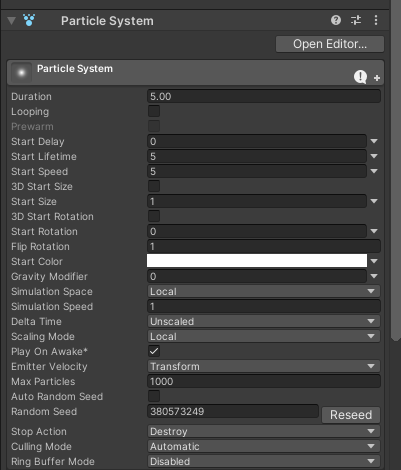This screenshot has width=401, height=470.
Task: Click the Start Lifetime property label
Action: 44,157
